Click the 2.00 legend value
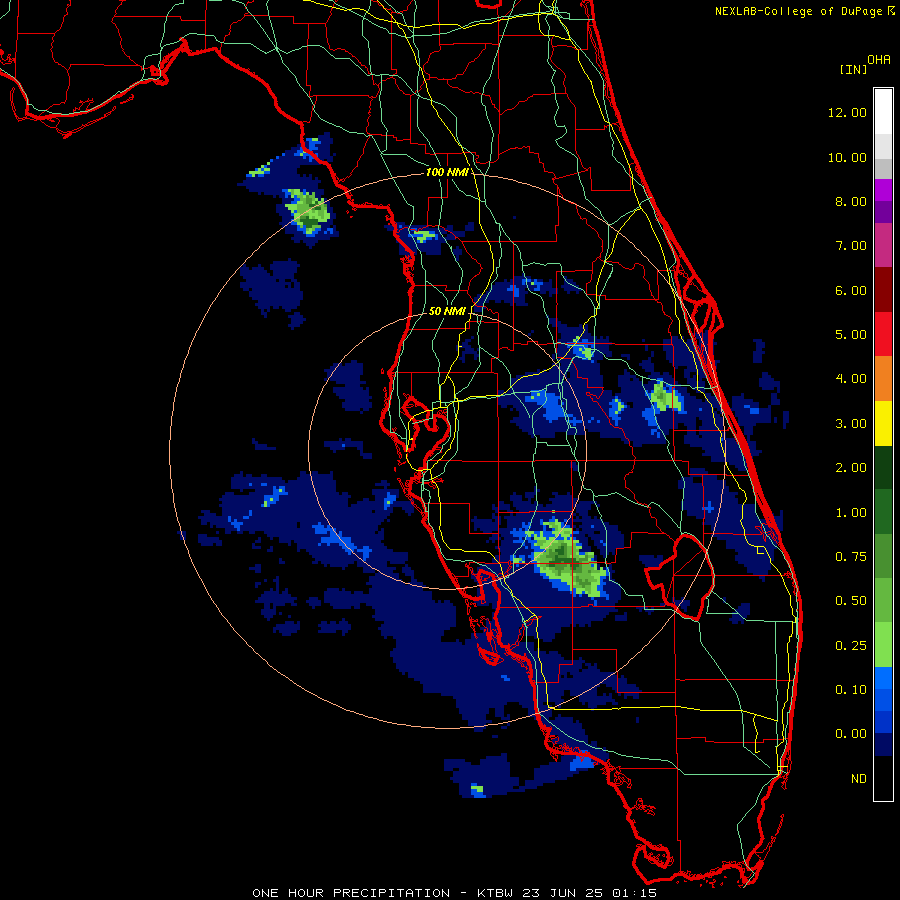Viewport: 900px width, 900px height. coord(851,468)
